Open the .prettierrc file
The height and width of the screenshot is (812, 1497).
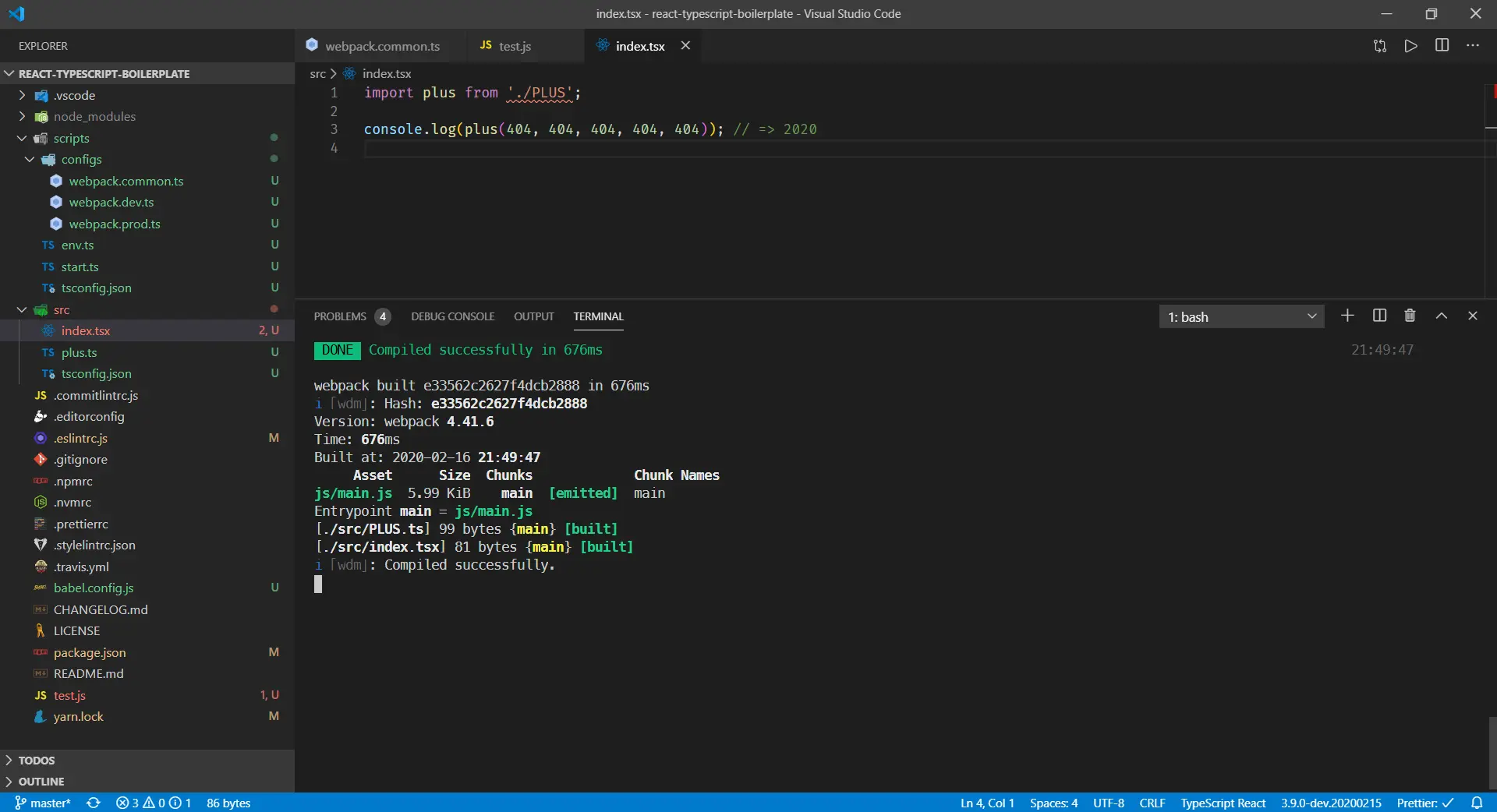click(x=147, y=524)
